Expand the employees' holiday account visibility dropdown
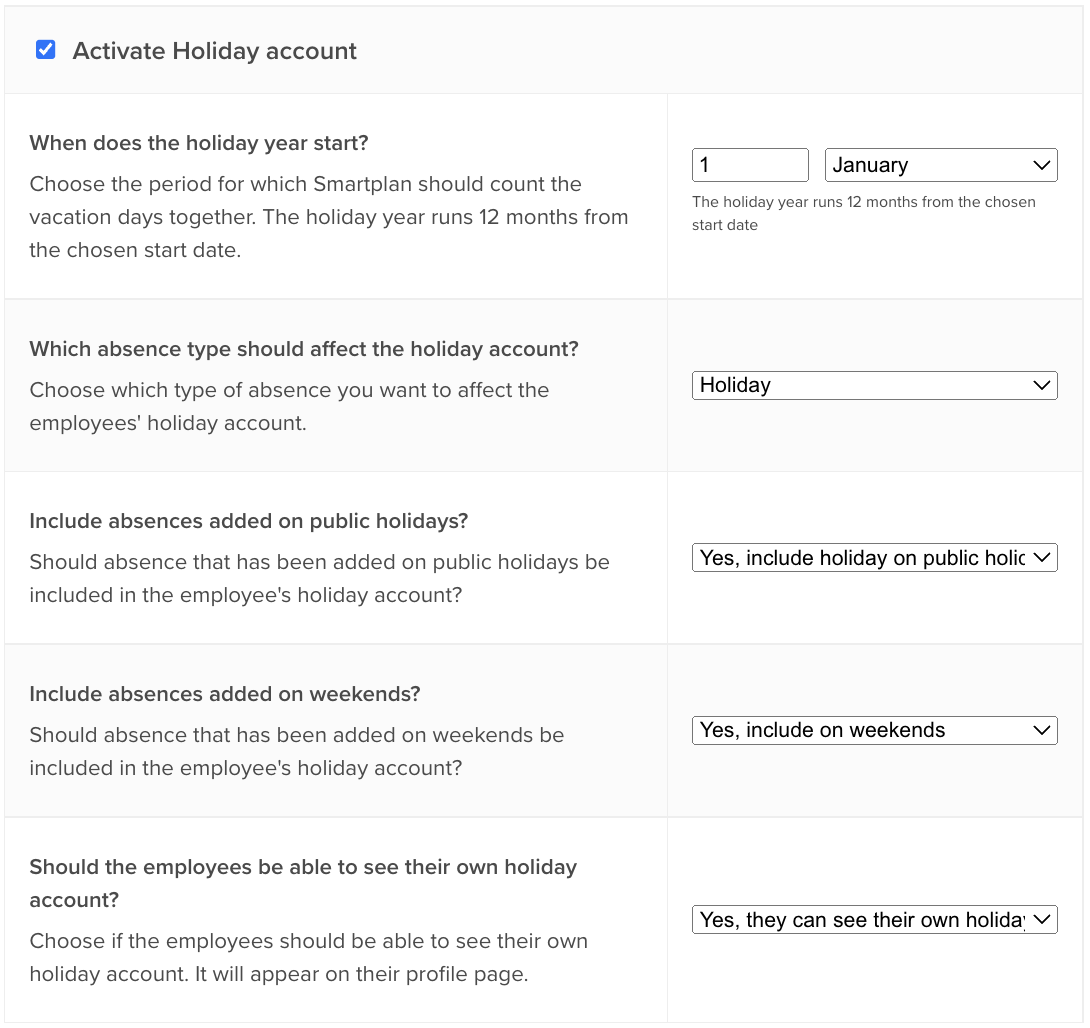1090x1028 pixels. 874,920
